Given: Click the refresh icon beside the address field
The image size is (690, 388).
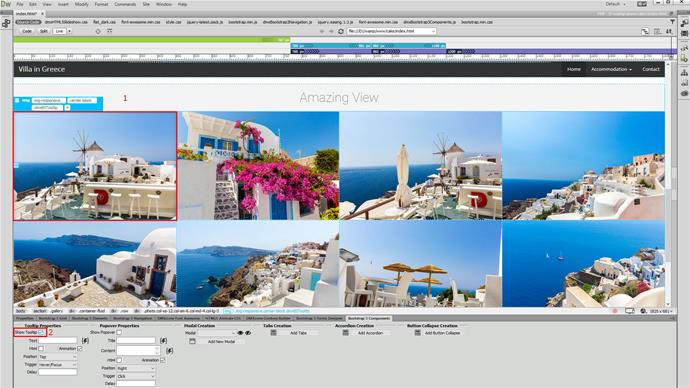Looking at the screenshot, I should click(x=341, y=31).
